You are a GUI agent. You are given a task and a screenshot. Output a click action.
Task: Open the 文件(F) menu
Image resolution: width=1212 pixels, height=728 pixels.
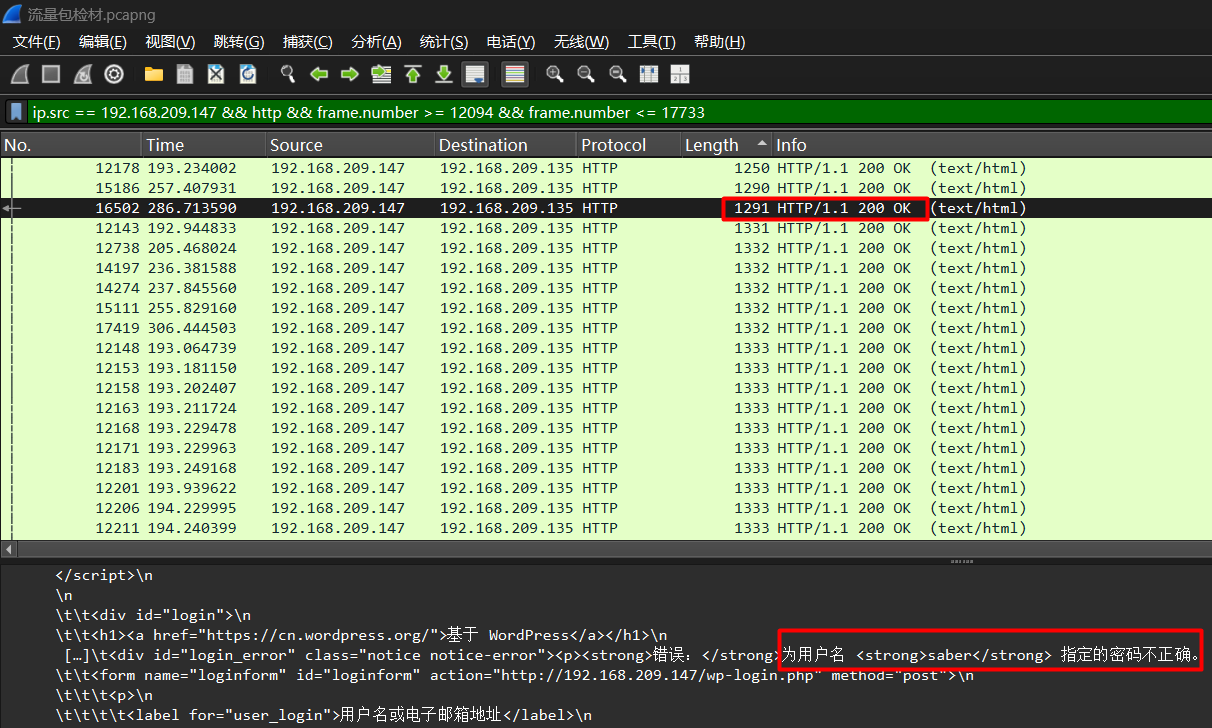(x=37, y=42)
